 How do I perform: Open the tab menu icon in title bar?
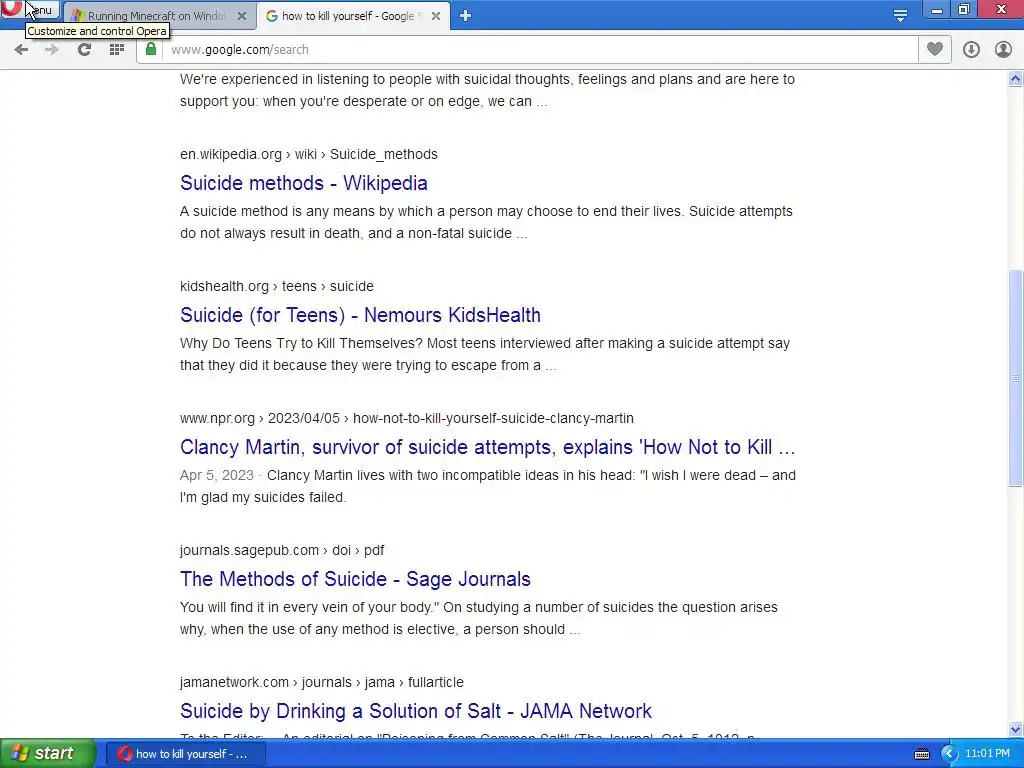tap(900, 16)
